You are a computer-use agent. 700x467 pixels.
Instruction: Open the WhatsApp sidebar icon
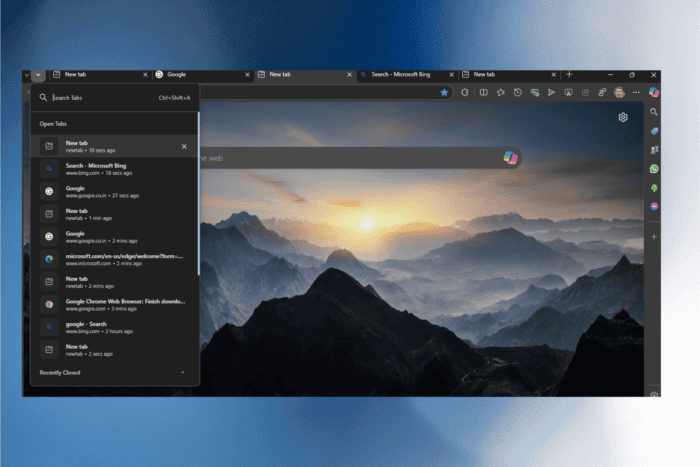[x=654, y=169]
